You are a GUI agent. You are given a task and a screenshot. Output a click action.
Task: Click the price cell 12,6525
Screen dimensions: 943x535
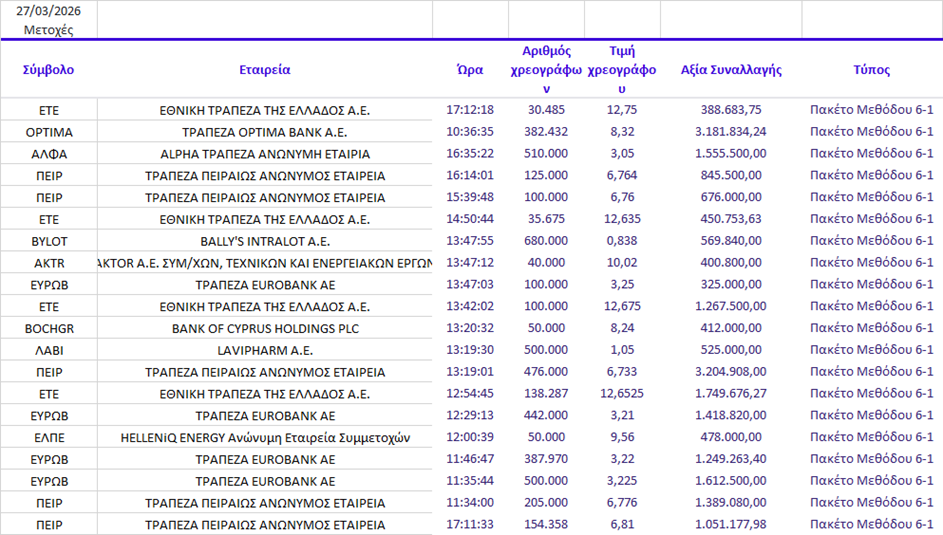tap(622, 393)
